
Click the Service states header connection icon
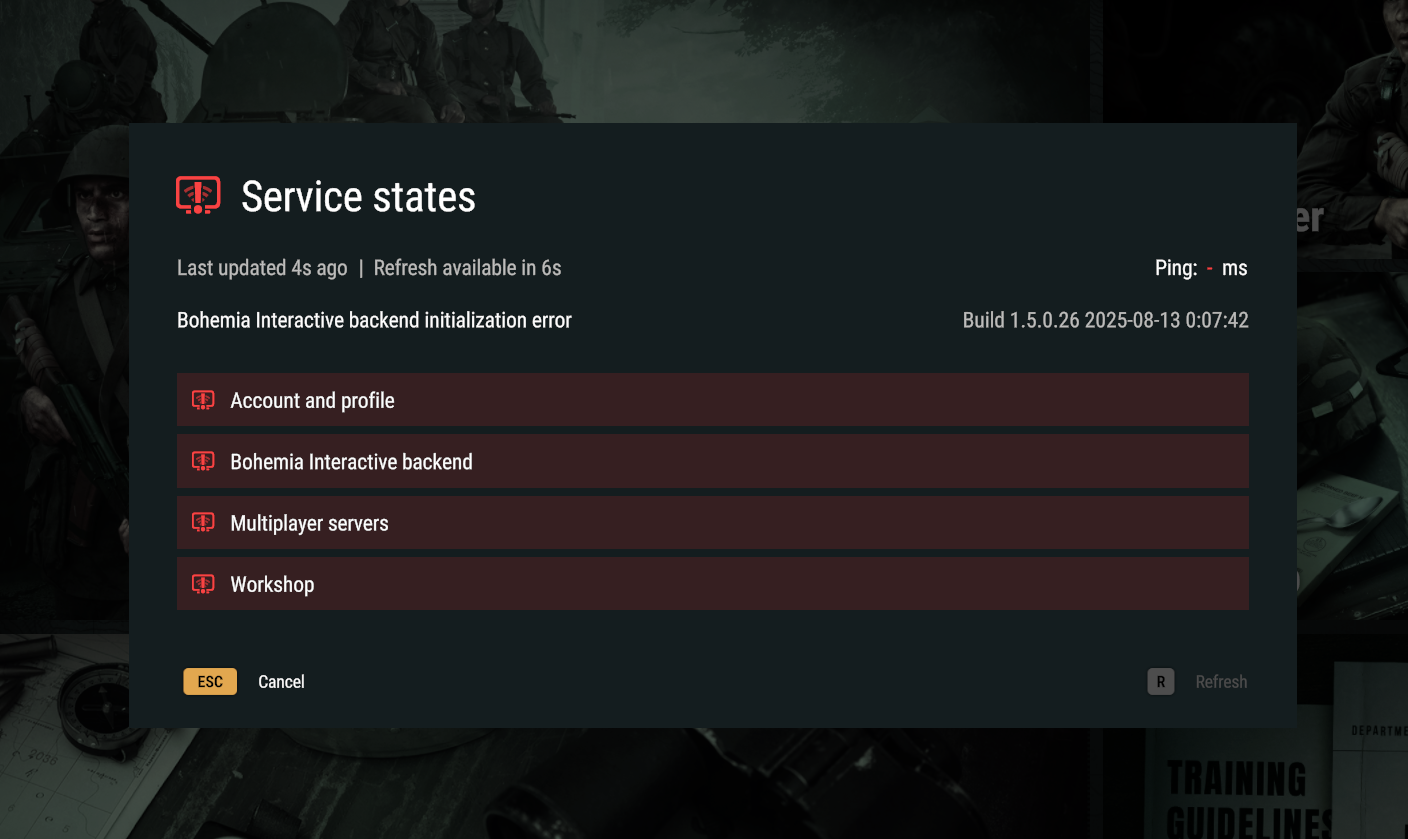click(x=198, y=195)
